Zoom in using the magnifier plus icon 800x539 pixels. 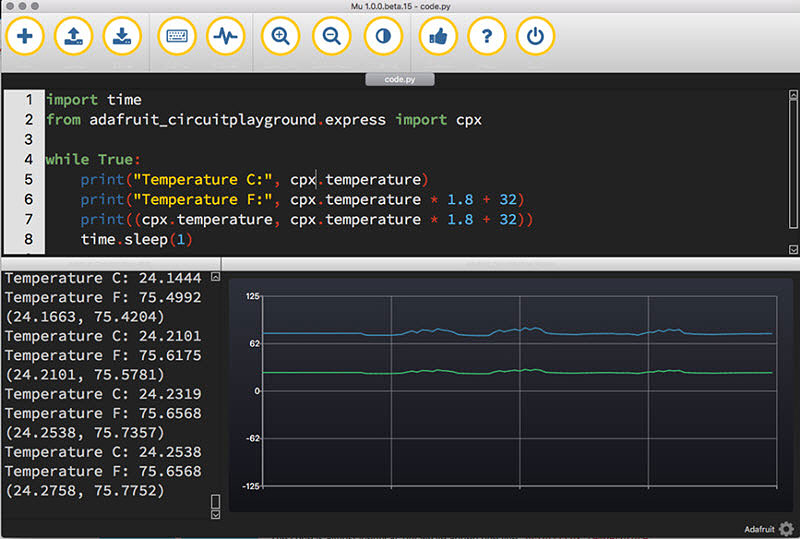[281, 37]
